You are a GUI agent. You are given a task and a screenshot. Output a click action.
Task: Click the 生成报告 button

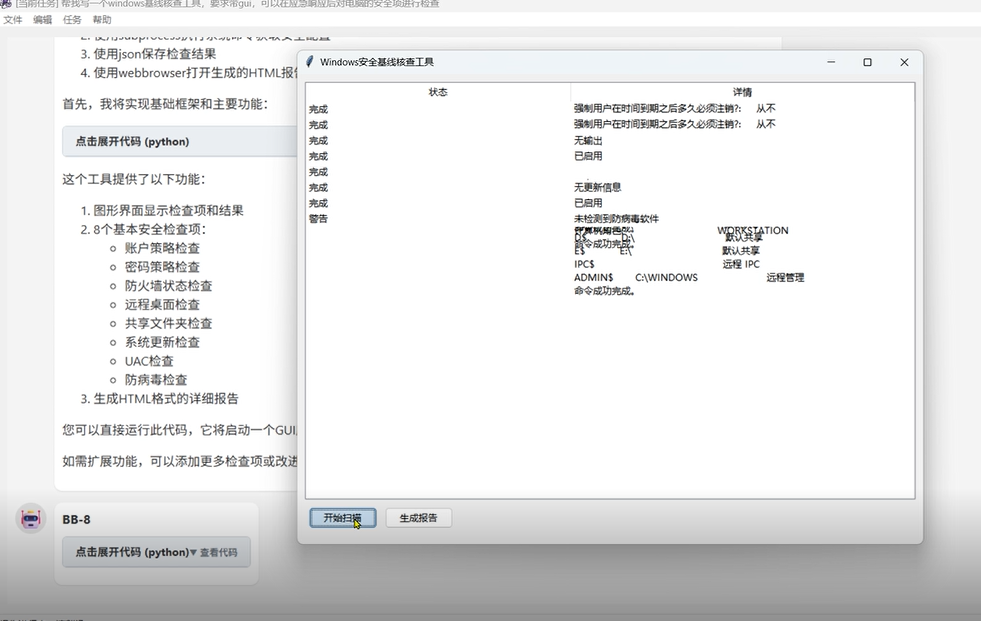[419, 518]
